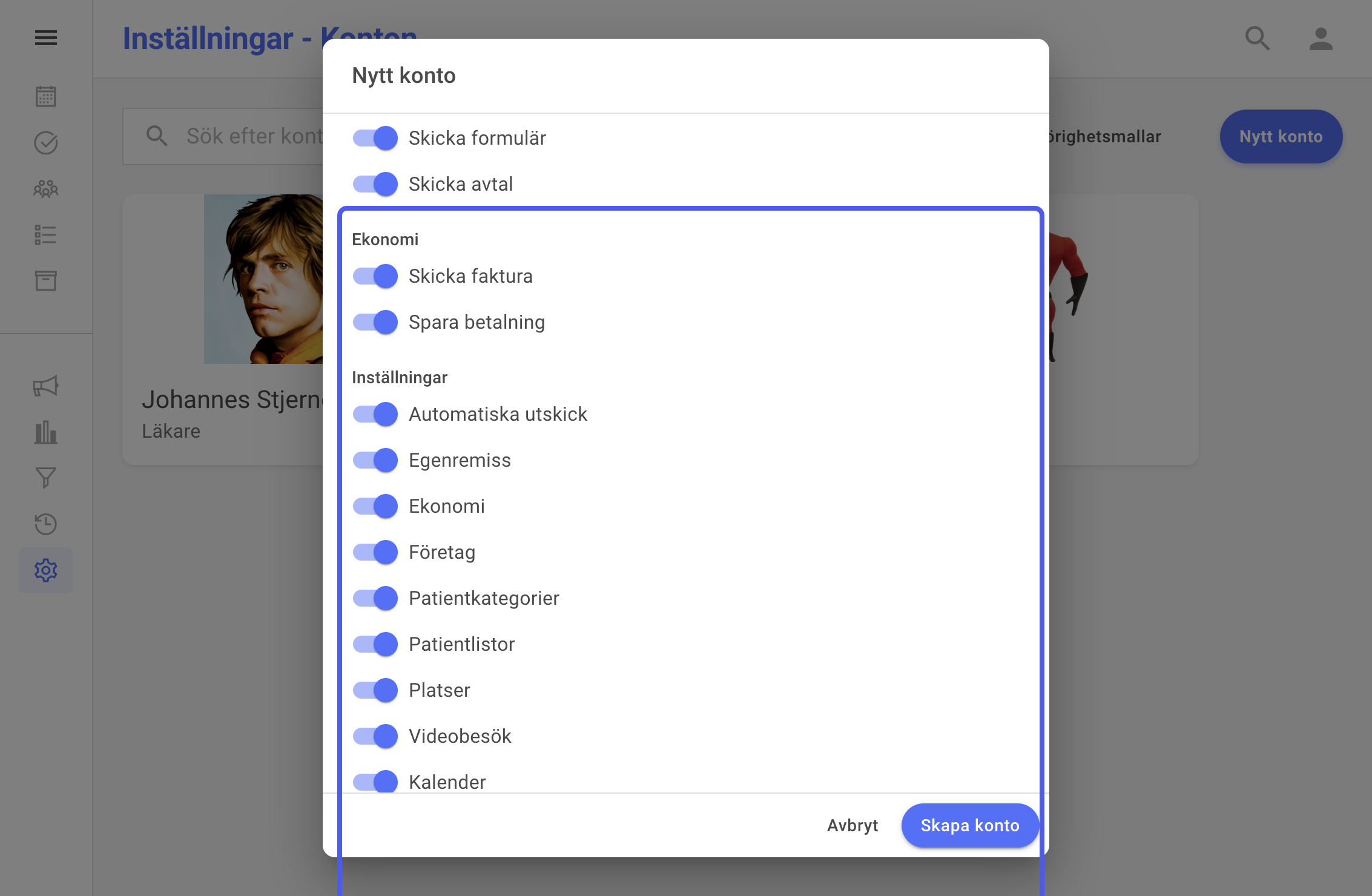
Task: Disable the Spara betalning switch
Action: [375, 322]
